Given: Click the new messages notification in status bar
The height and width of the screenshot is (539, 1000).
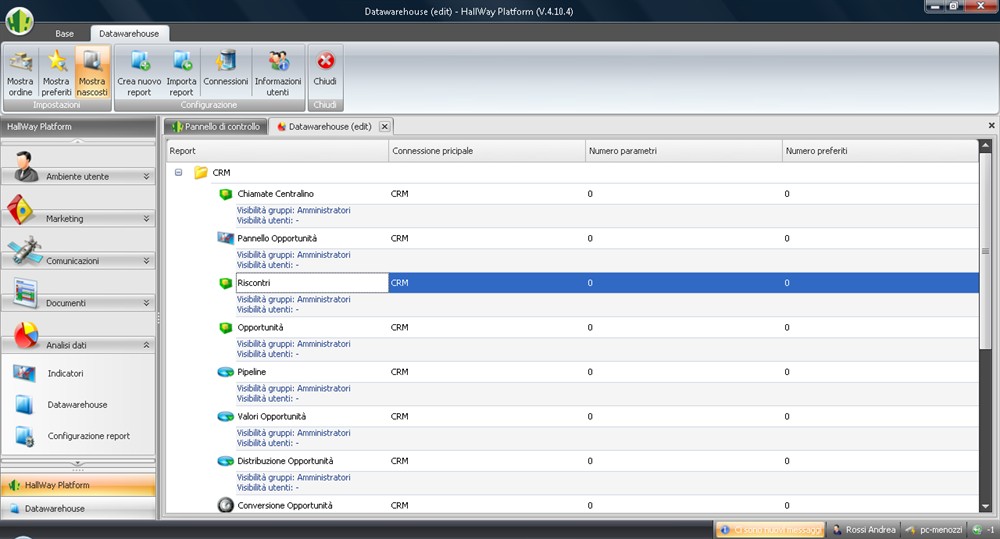Looking at the screenshot, I should pyautogui.click(x=770, y=529).
